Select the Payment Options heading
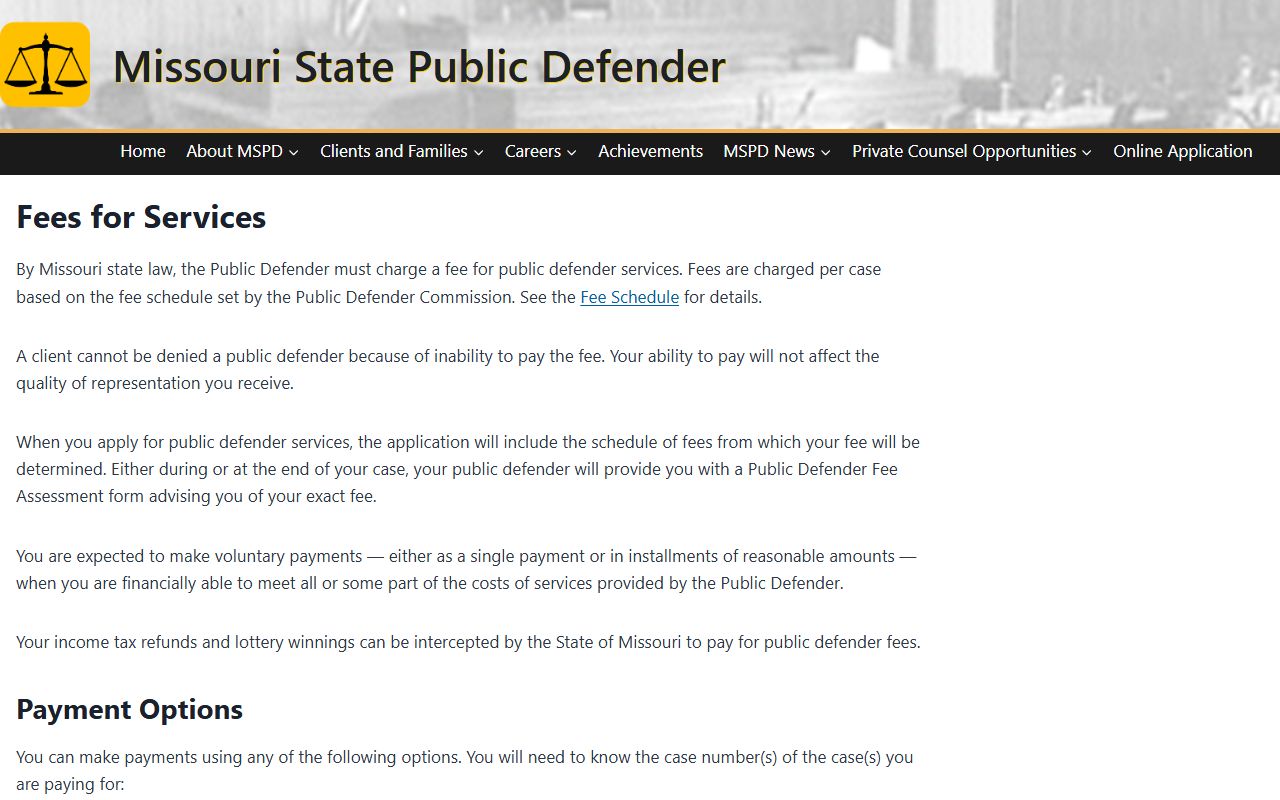This screenshot has width=1280, height=800. (x=129, y=709)
